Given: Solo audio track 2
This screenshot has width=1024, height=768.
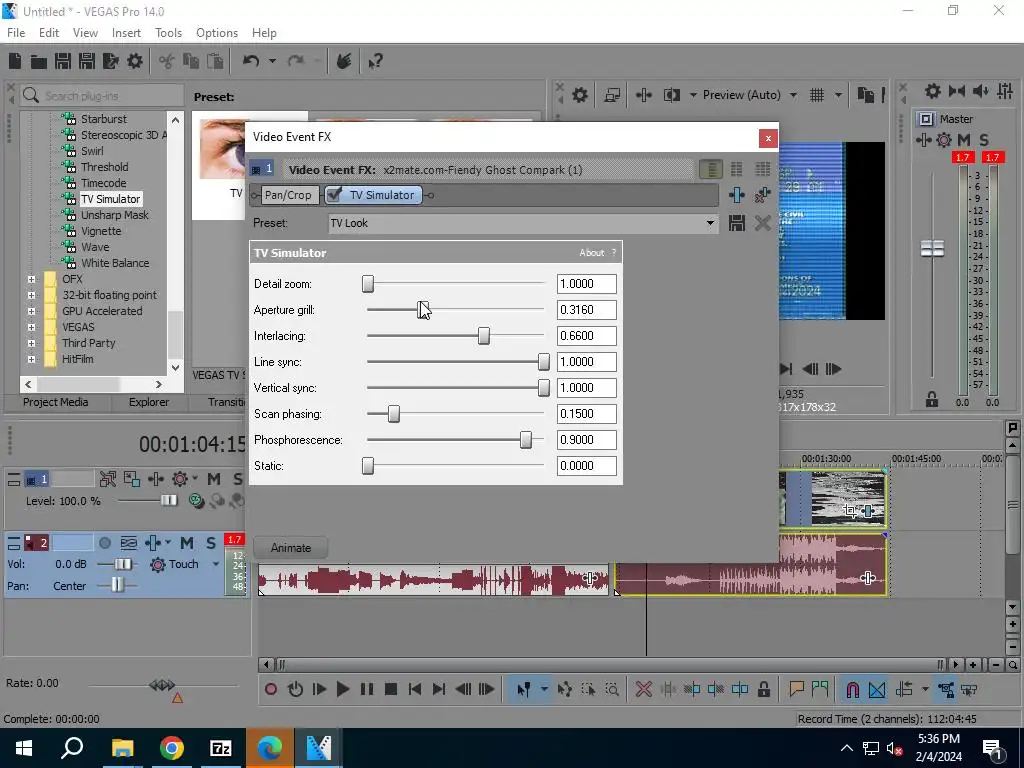Looking at the screenshot, I should click(211, 543).
